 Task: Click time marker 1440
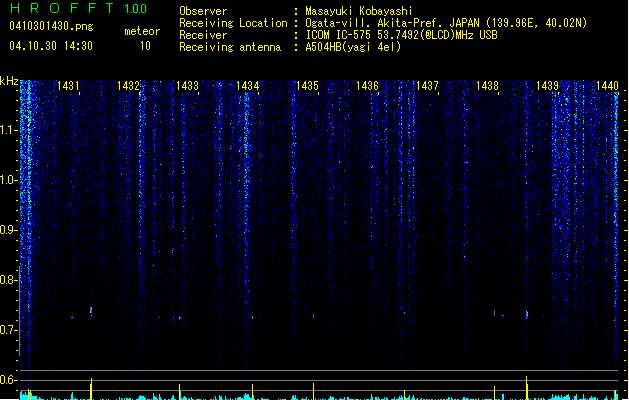(x=607, y=85)
